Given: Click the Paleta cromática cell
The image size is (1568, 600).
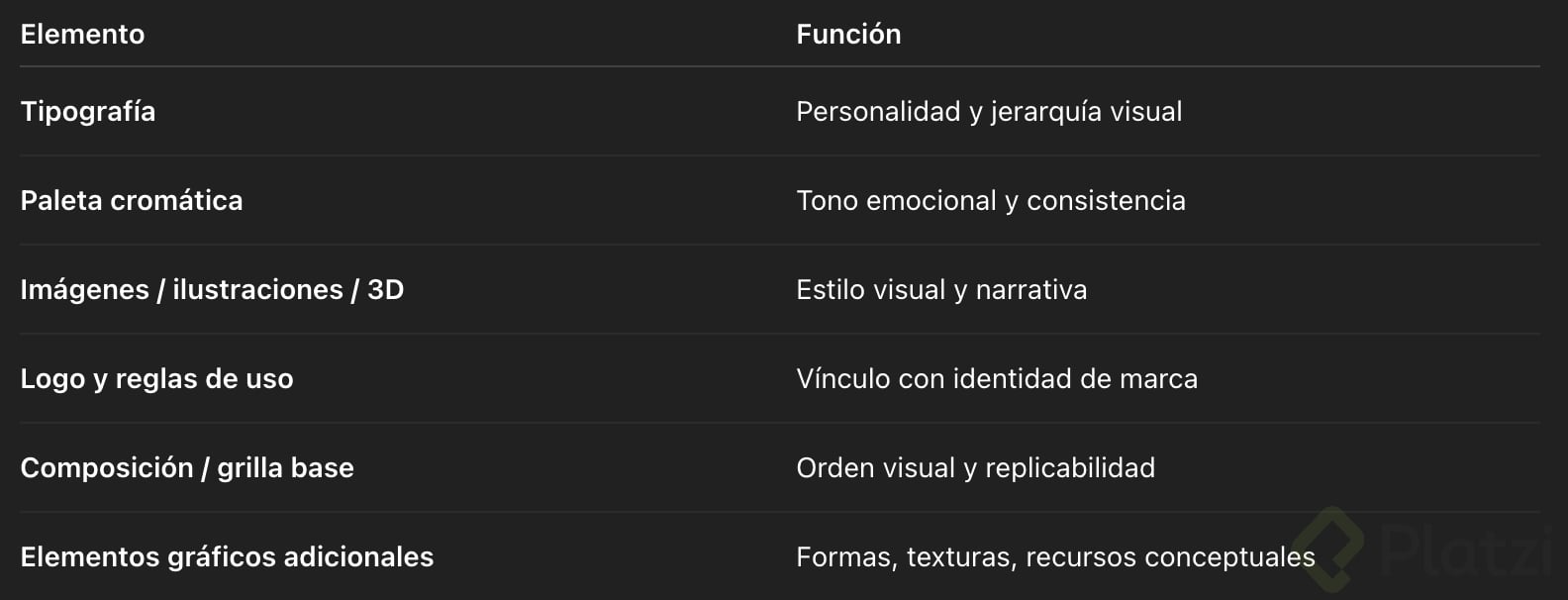Looking at the screenshot, I should click(x=132, y=201).
